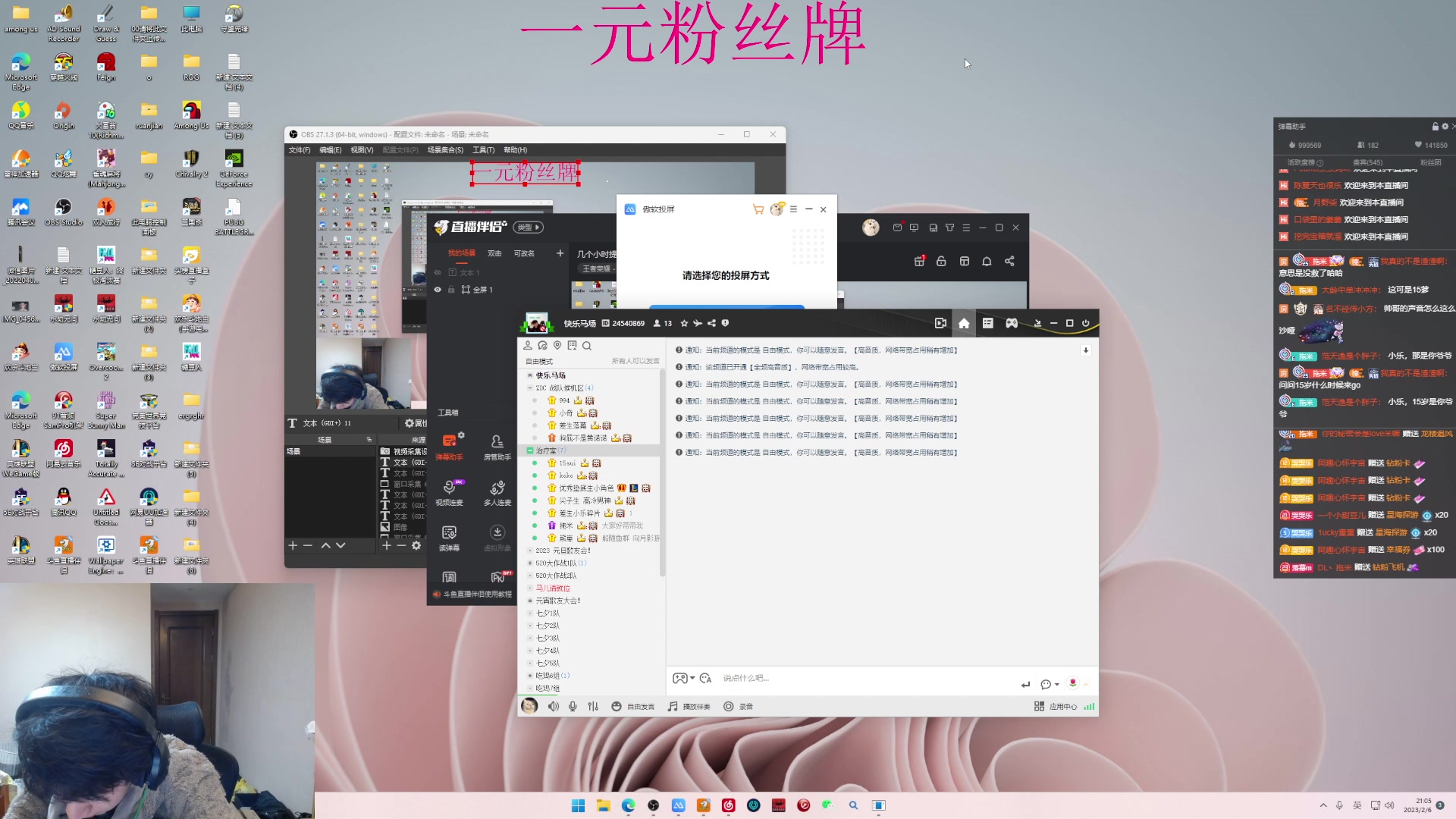Open 帮助(H) menu in OBS

[515, 150]
